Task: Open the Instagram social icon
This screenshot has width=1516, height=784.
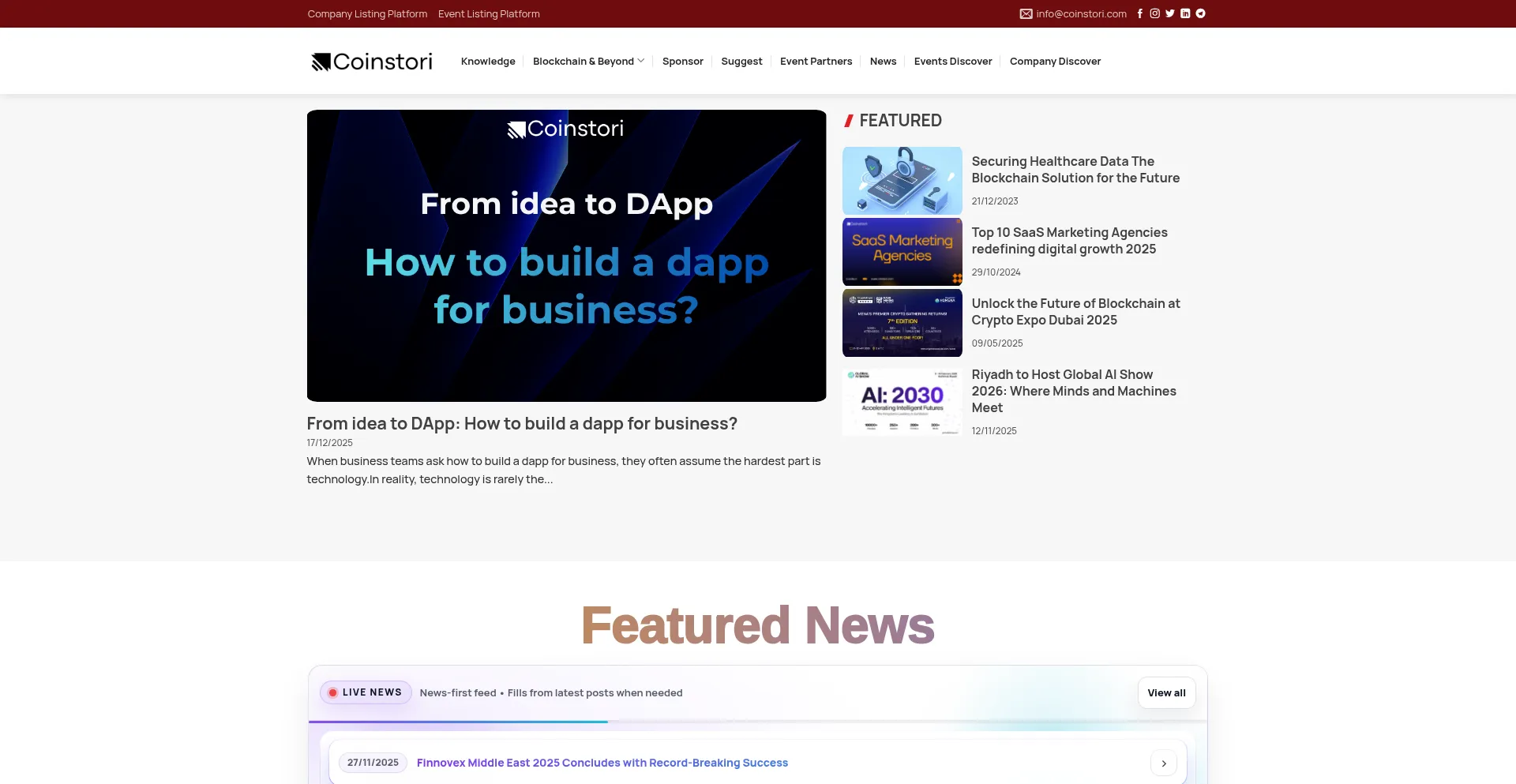Action: pyautogui.click(x=1154, y=13)
